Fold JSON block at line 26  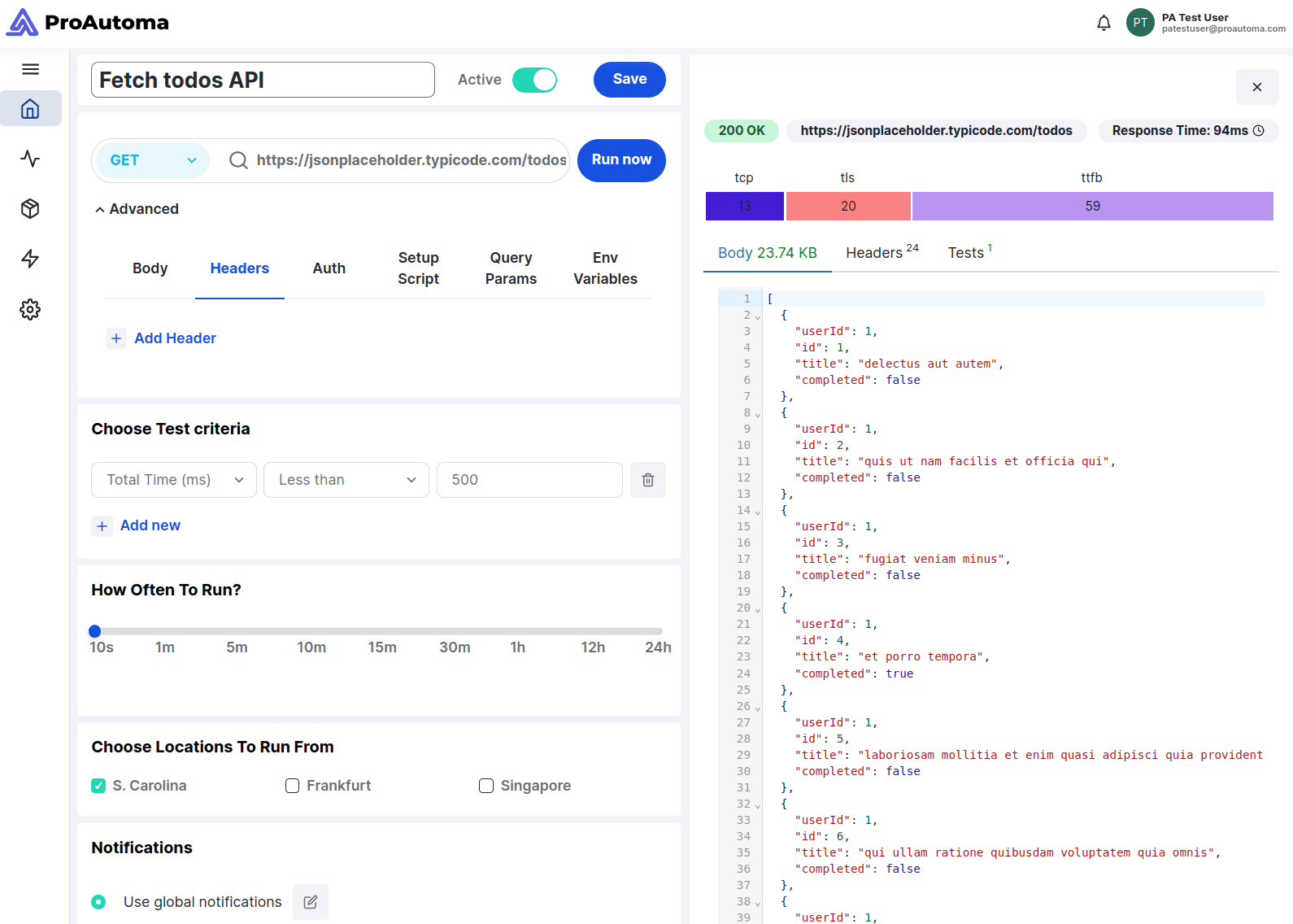pos(758,708)
